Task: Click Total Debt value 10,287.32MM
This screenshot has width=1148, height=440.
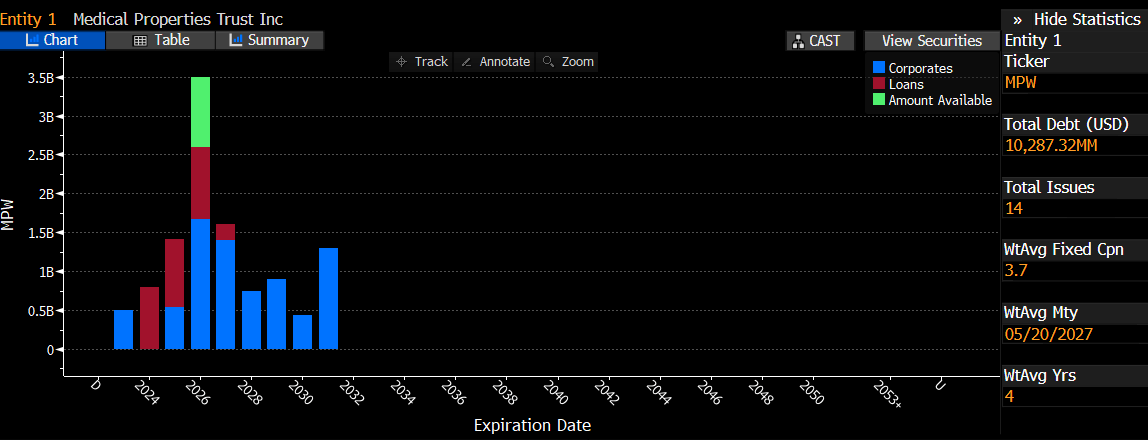Action: point(1051,145)
